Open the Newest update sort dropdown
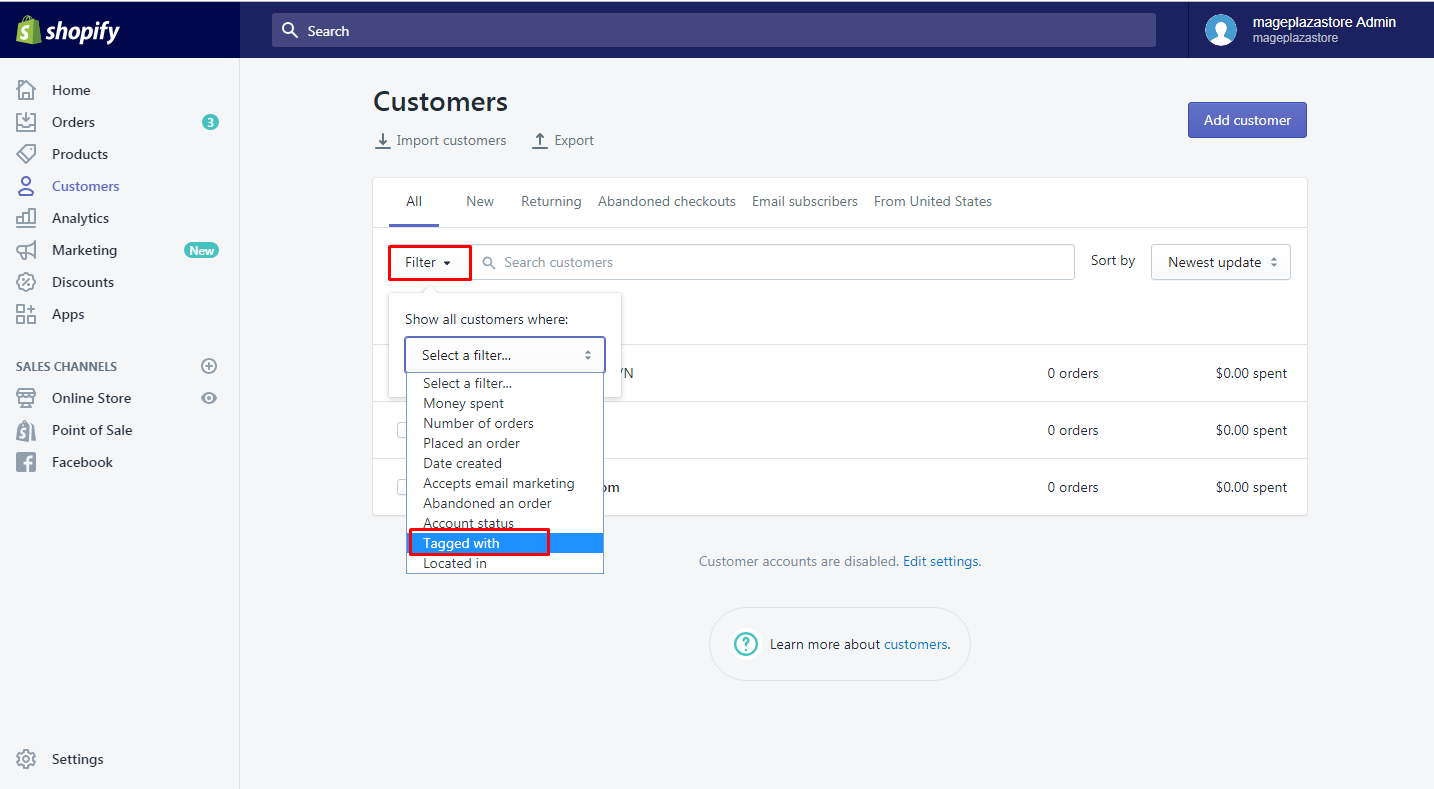The height and width of the screenshot is (789, 1434). click(1221, 262)
